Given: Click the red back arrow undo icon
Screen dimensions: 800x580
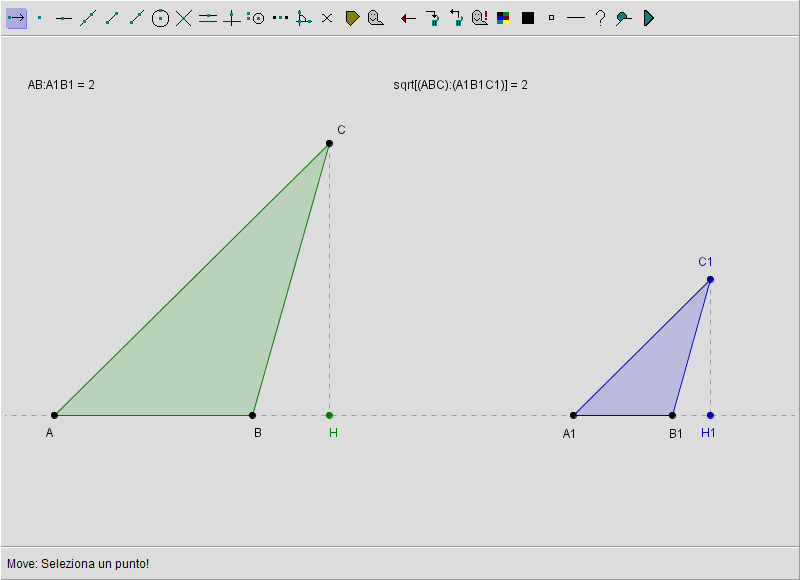Looking at the screenshot, I should coord(408,19).
